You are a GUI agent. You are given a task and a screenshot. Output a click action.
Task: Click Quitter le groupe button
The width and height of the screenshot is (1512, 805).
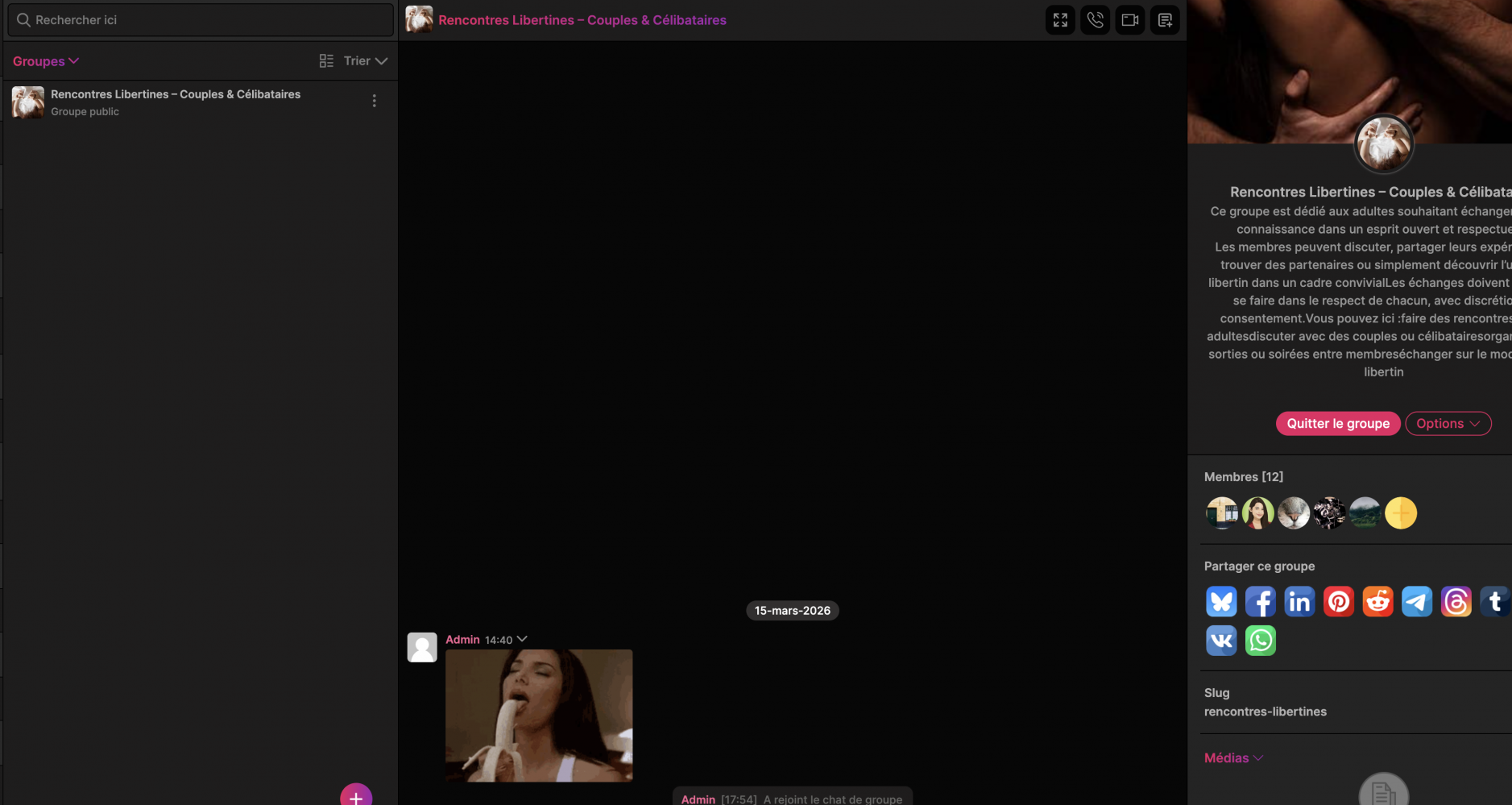(x=1337, y=424)
